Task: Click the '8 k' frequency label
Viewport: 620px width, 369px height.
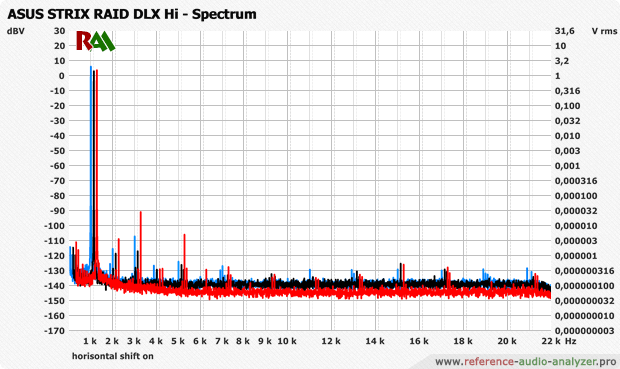Action: pos(243,341)
